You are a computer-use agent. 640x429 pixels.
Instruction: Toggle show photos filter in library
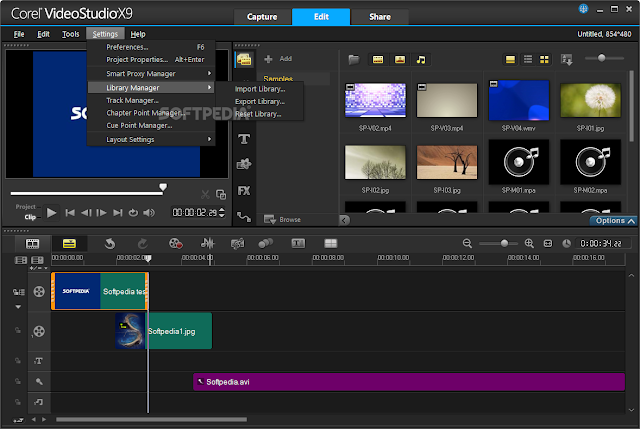pyautogui.click(x=400, y=60)
